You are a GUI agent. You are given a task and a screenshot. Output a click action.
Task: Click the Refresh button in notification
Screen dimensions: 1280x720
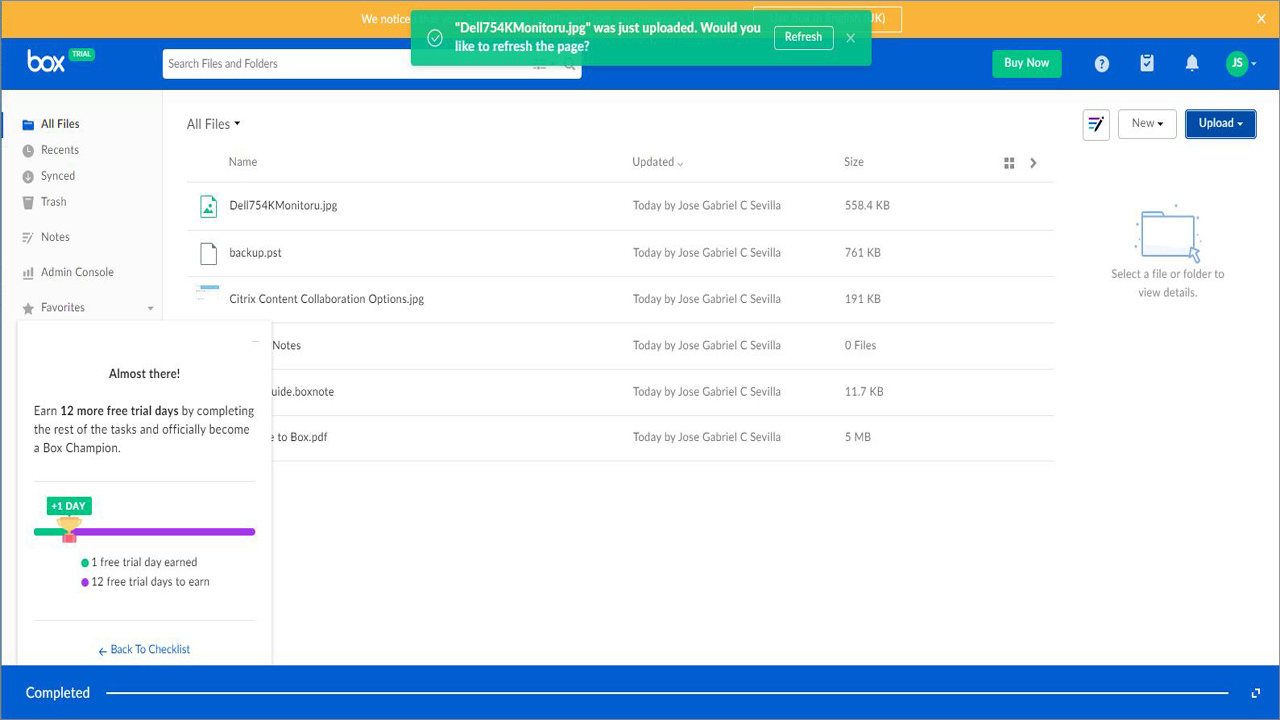[x=803, y=37]
